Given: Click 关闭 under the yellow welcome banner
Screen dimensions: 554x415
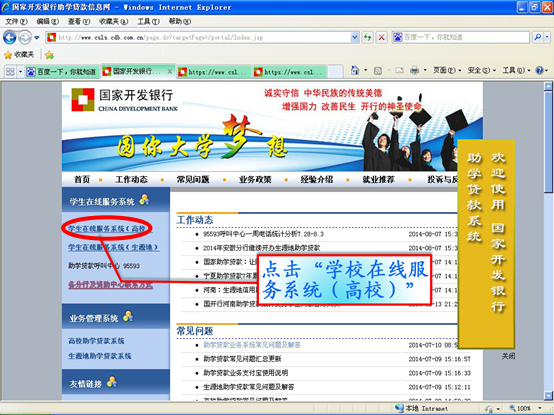Looking at the screenshot, I should [508, 356].
